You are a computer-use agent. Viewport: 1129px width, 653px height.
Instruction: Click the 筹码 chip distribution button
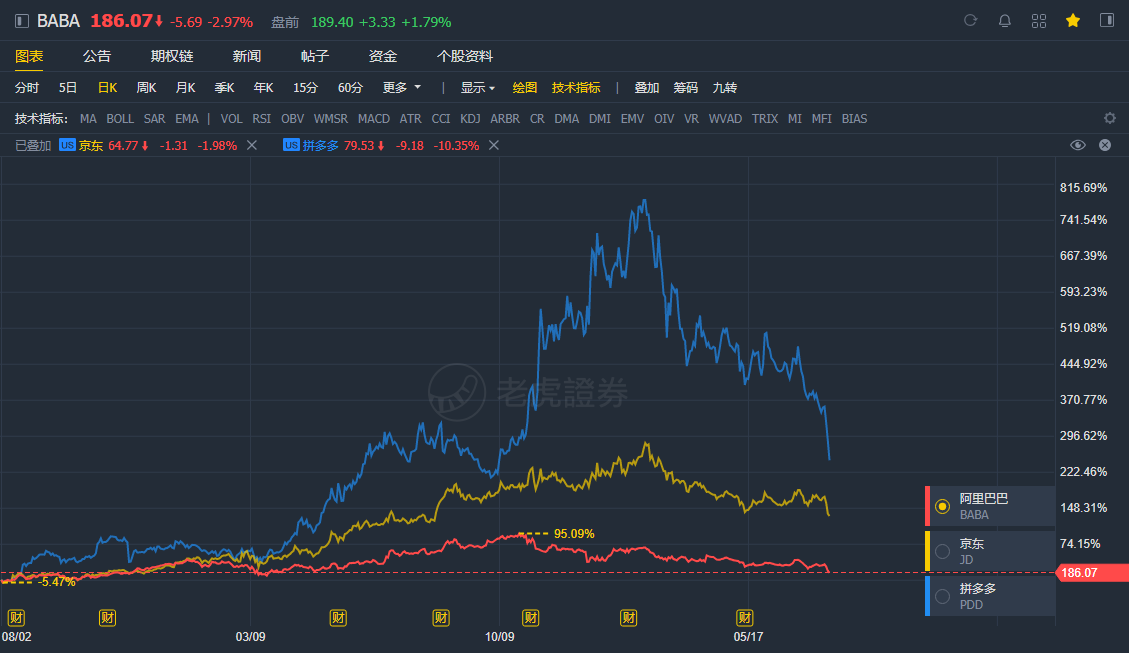click(685, 88)
